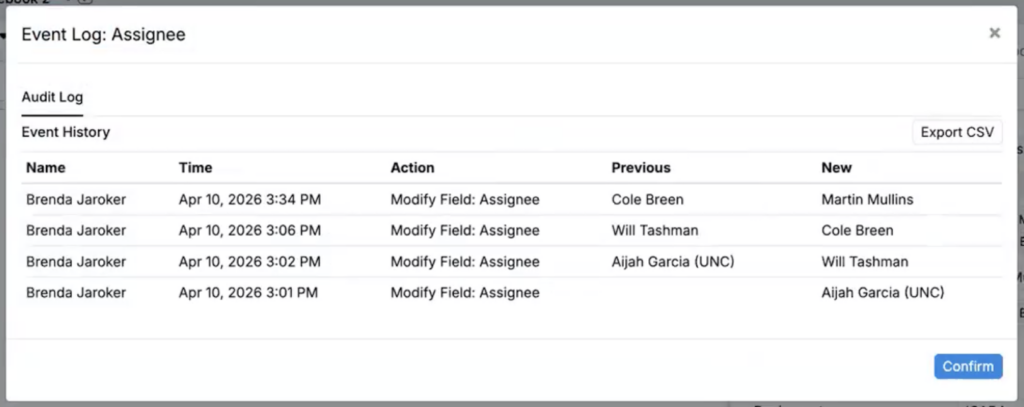Click the 3:02 PM timestamp entry
The image size is (1024, 407).
click(x=250, y=262)
